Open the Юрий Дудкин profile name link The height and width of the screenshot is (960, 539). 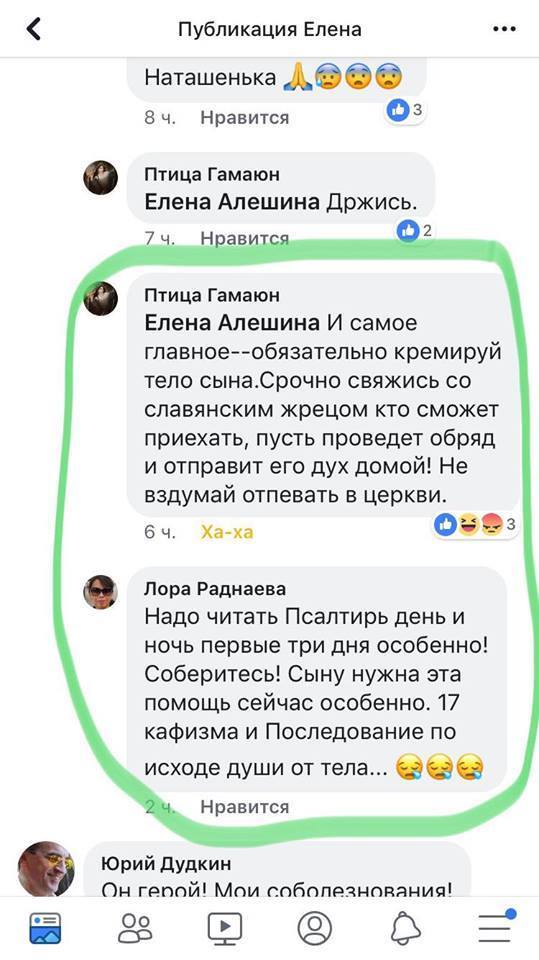pyautogui.click(x=166, y=863)
